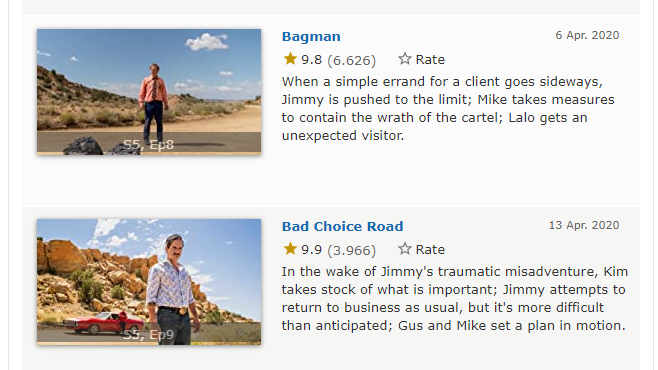Image resolution: width=658 pixels, height=370 pixels.
Task: Click the S5, Ep8 overlay label
Action: 149,145
